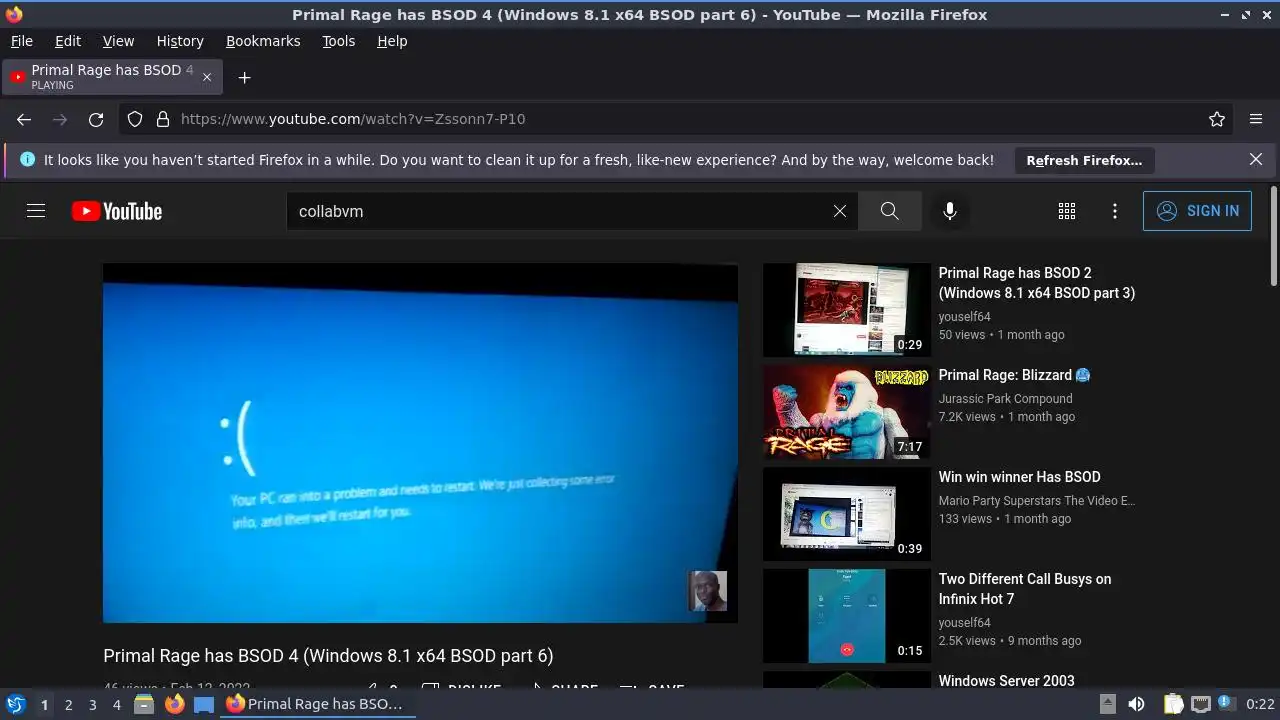This screenshot has height=720, width=1280.
Task: Open the Tools menu
Action: pos(338,41)
